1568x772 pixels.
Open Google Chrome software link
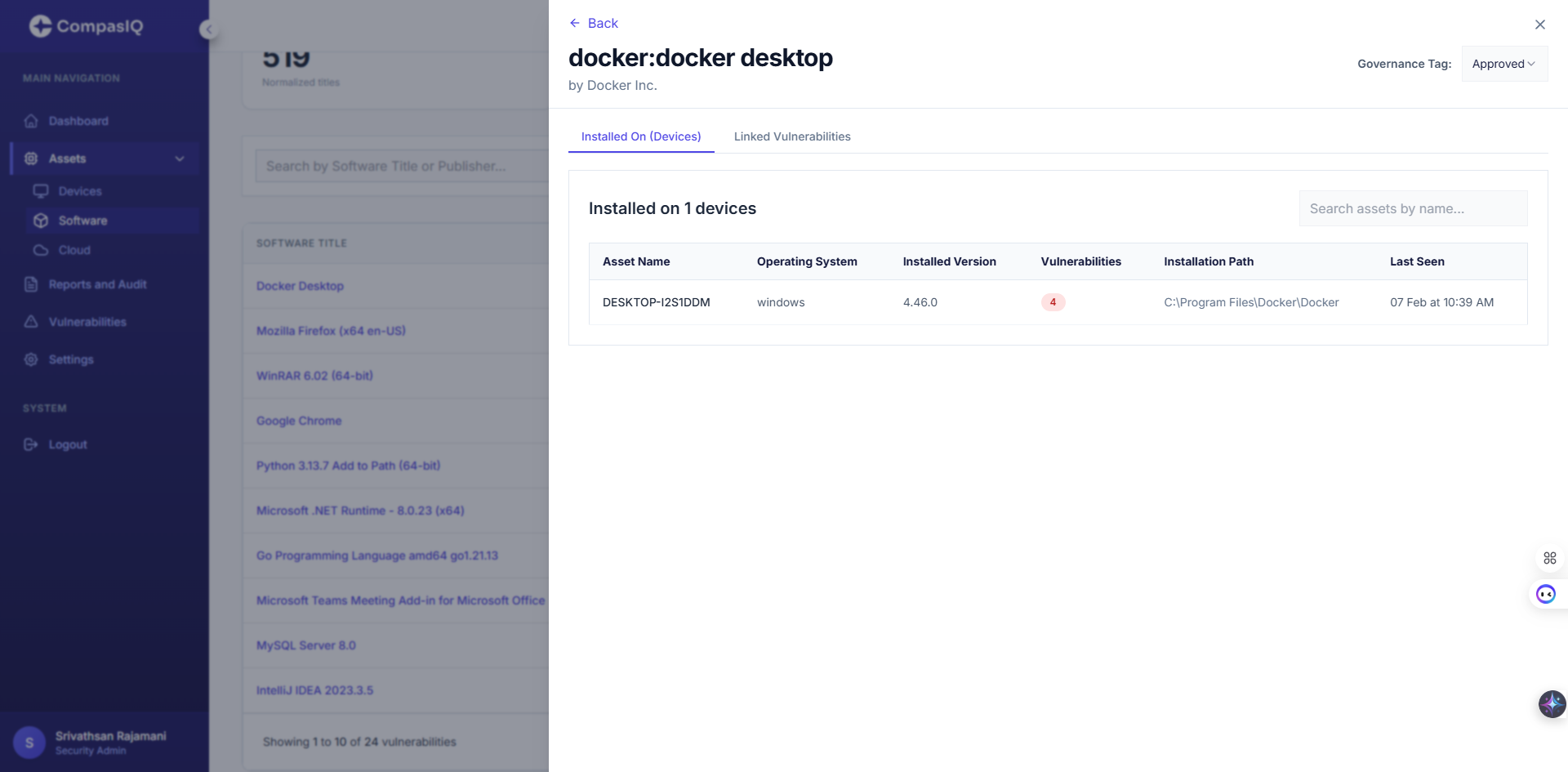[299, 421]
